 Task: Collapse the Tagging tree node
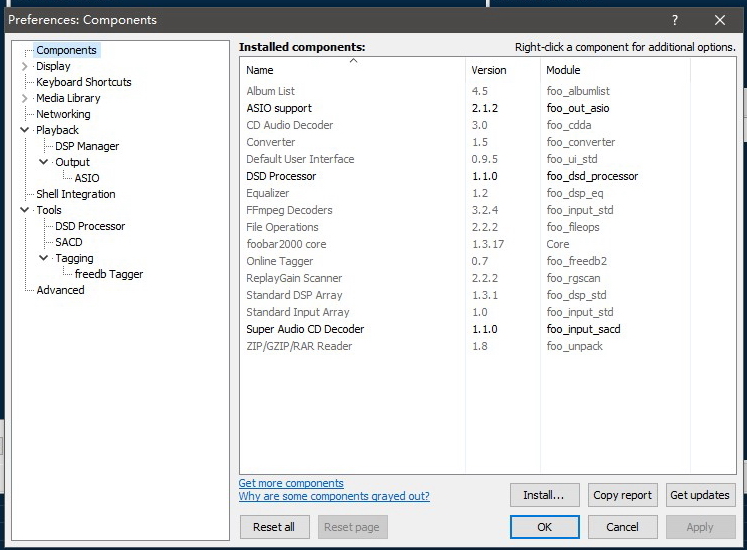[44, 258]
